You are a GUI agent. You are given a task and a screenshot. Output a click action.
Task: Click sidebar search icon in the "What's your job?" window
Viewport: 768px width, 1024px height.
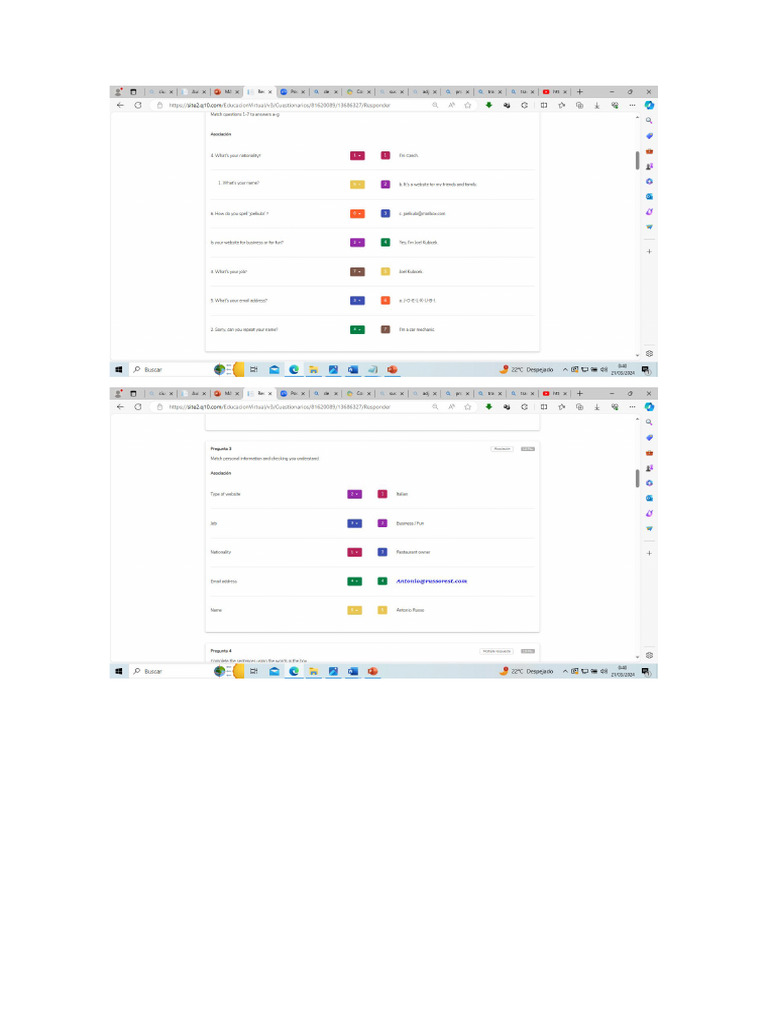649,121
